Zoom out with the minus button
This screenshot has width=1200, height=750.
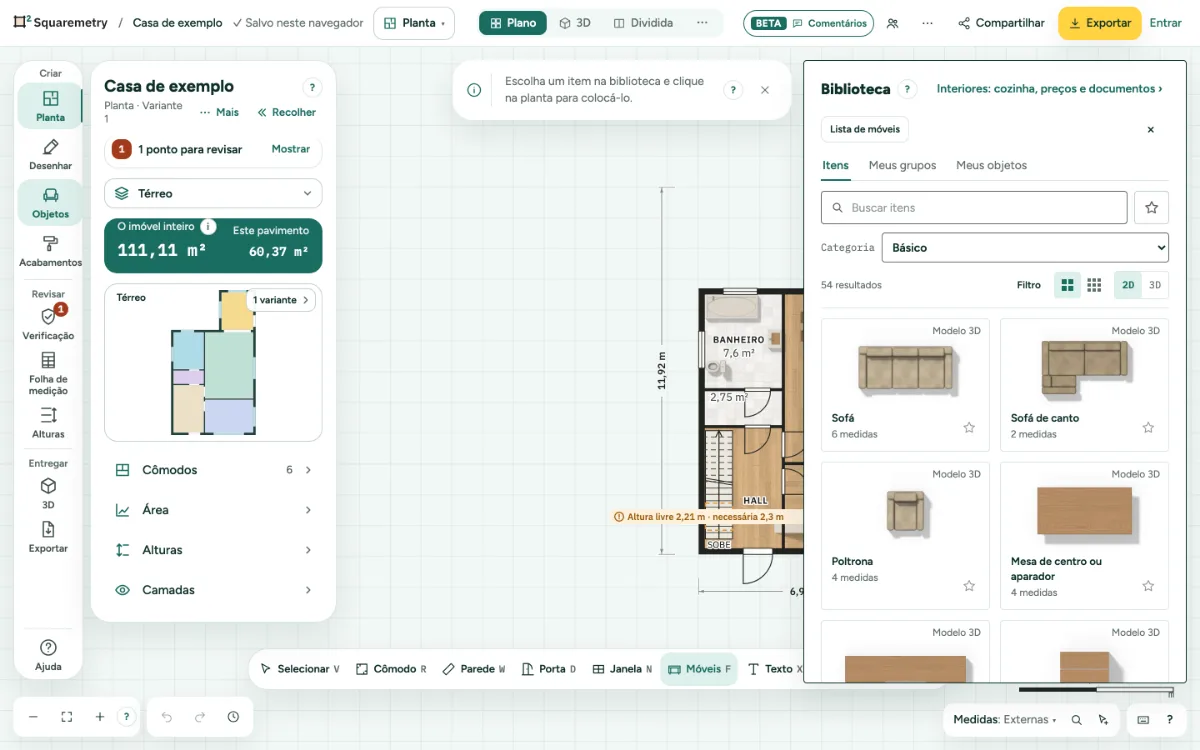[33, 717]
